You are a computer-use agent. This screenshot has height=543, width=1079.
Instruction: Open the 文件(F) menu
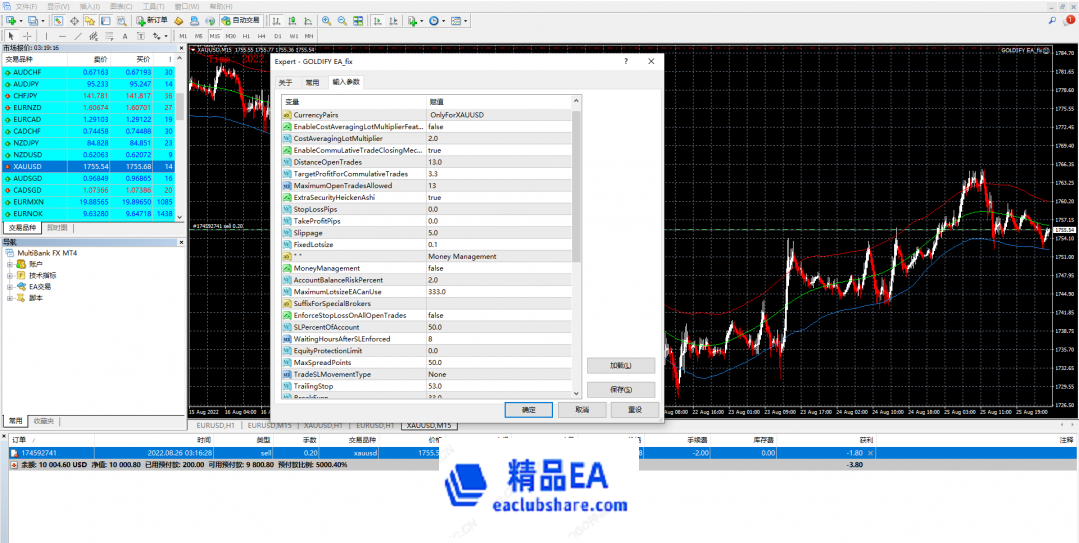coord(26,6)
